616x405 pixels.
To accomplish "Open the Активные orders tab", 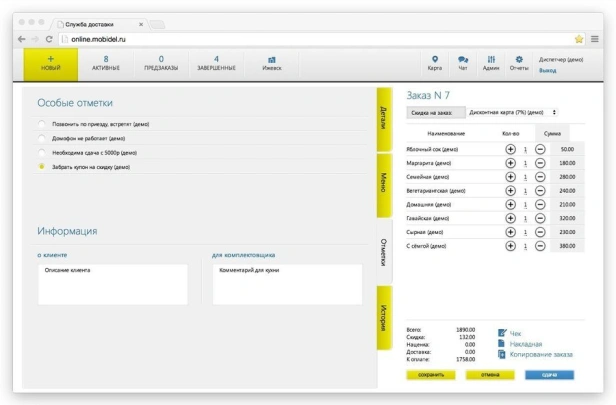I will pyautogui.click(x=106, y=63).
